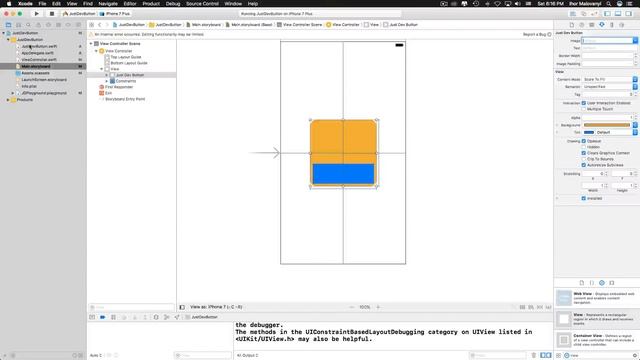The height and width of the screenshot is (360, 640).
Task: Toggle the Installed checkbox
Action: point(584,198)
